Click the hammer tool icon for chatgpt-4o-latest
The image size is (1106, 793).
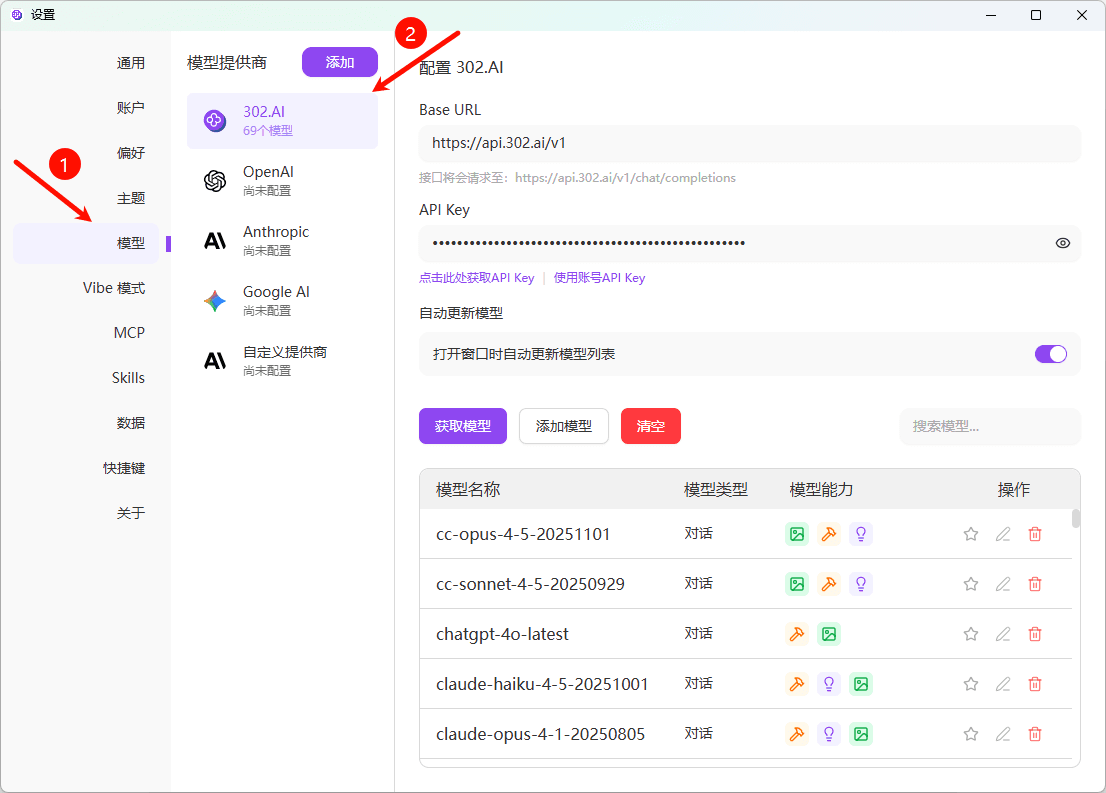pyautogui.click(x=797, y=634)
